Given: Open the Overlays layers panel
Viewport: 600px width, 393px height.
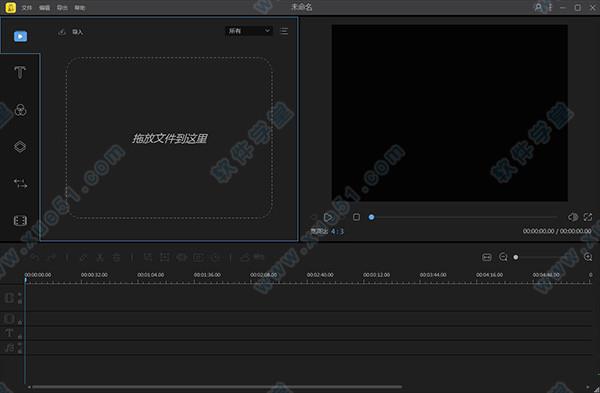Looking at the screenshot, I should coord(20,147).
